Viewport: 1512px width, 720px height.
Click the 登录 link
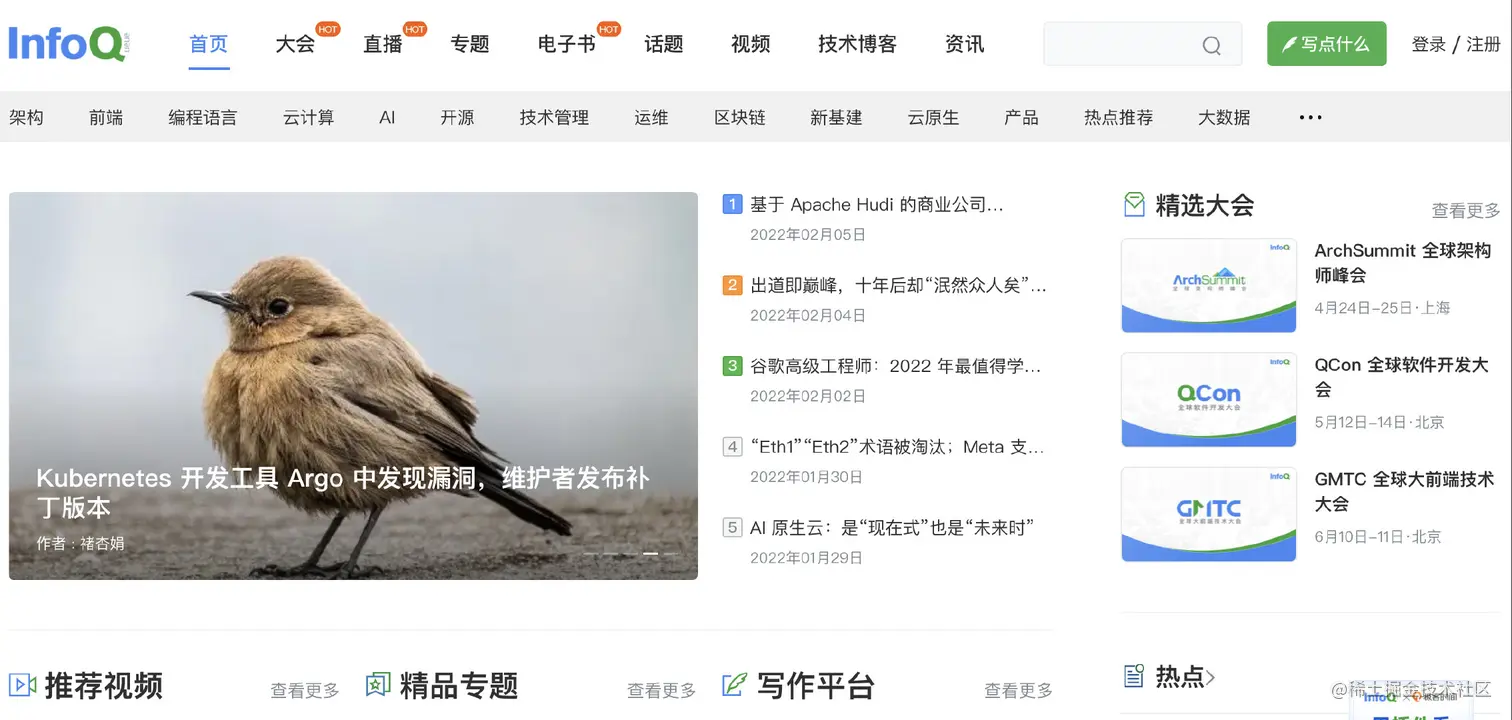(1429, 44)
